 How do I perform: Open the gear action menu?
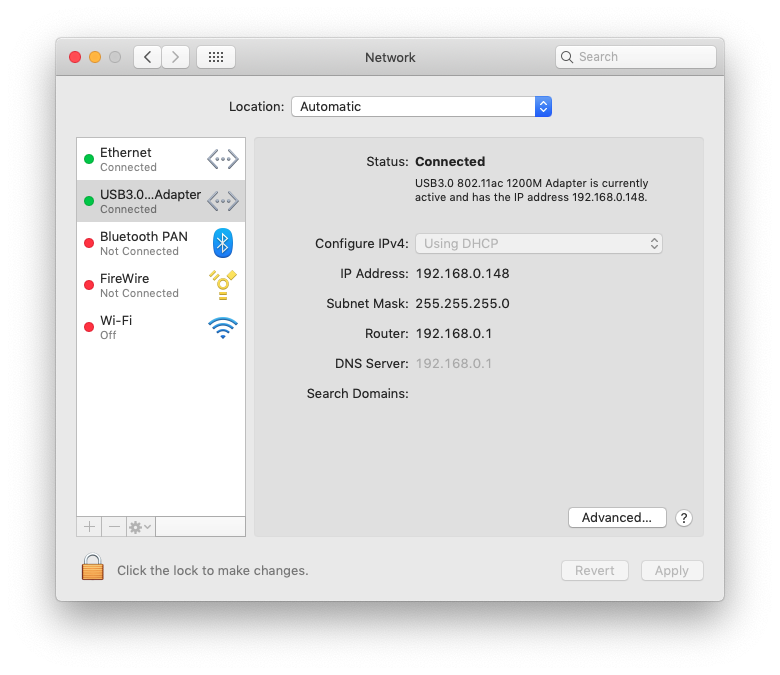click(x=140, y=527)
